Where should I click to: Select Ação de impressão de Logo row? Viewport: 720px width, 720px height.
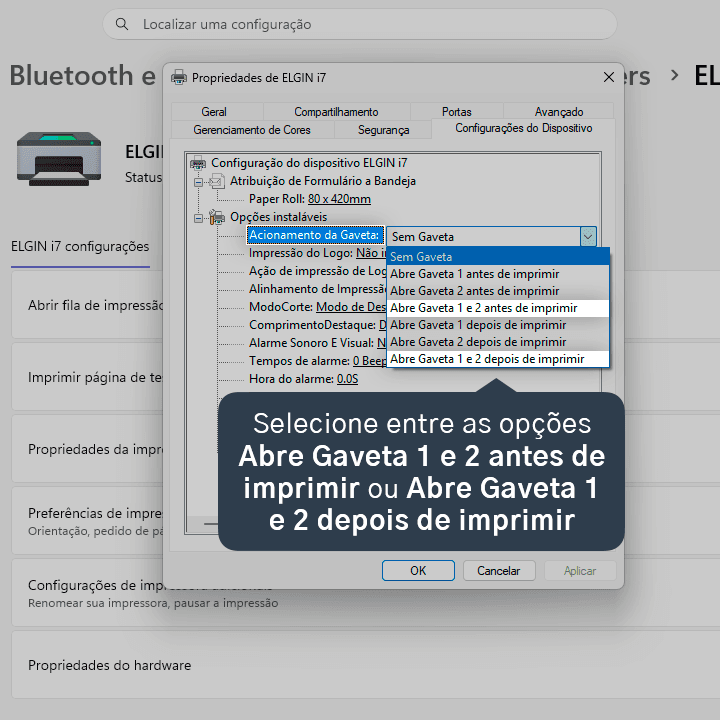click(x=317, y=271)
